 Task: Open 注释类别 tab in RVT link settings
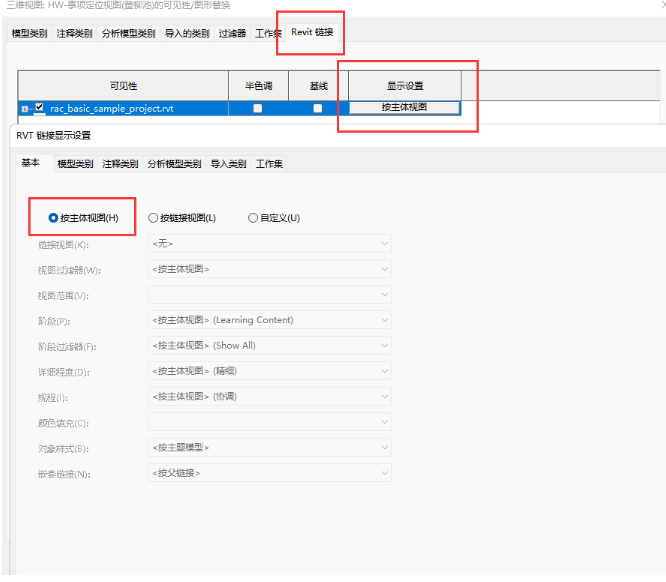tap(118, 164)
